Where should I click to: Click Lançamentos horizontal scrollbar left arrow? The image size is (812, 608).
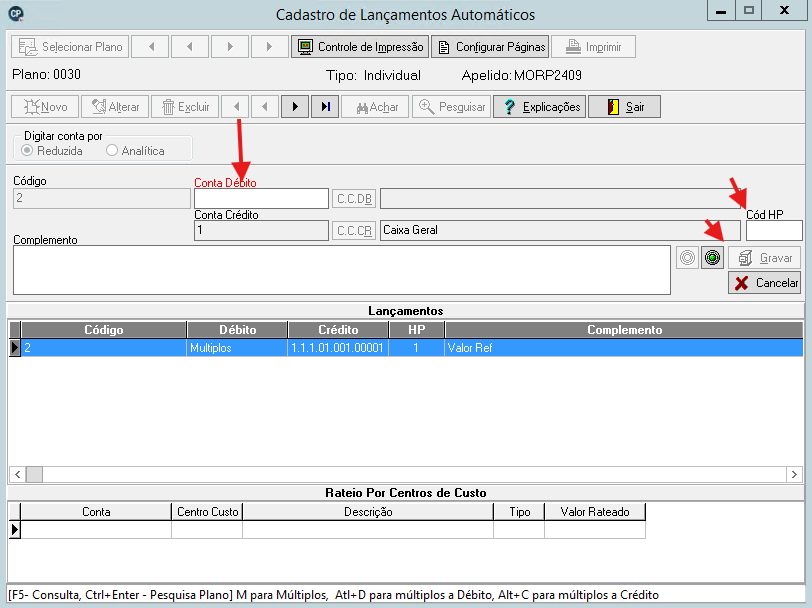point(18,474)
